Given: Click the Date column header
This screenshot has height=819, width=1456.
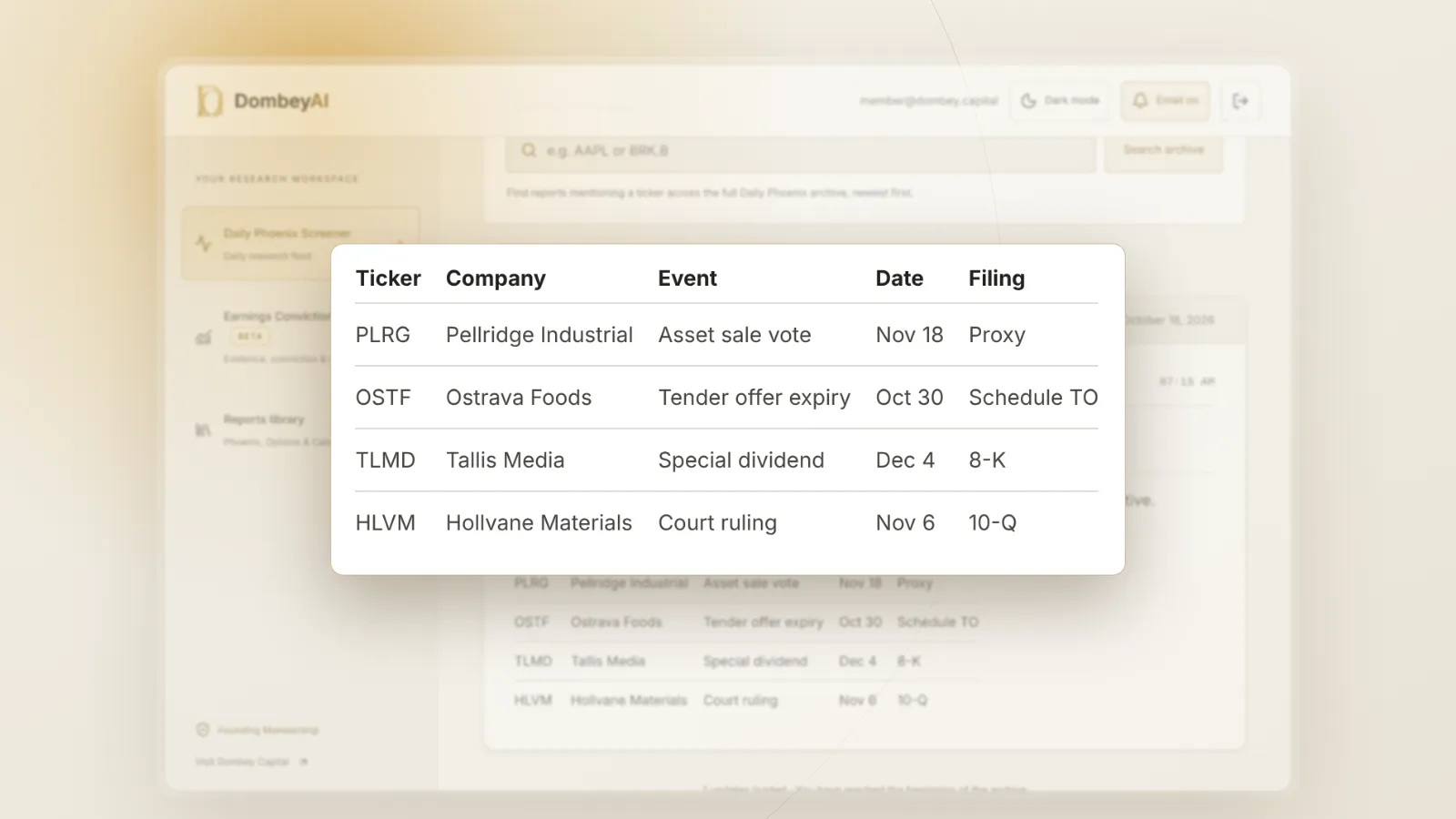Looking at the screenshot, I should (900, 278).
